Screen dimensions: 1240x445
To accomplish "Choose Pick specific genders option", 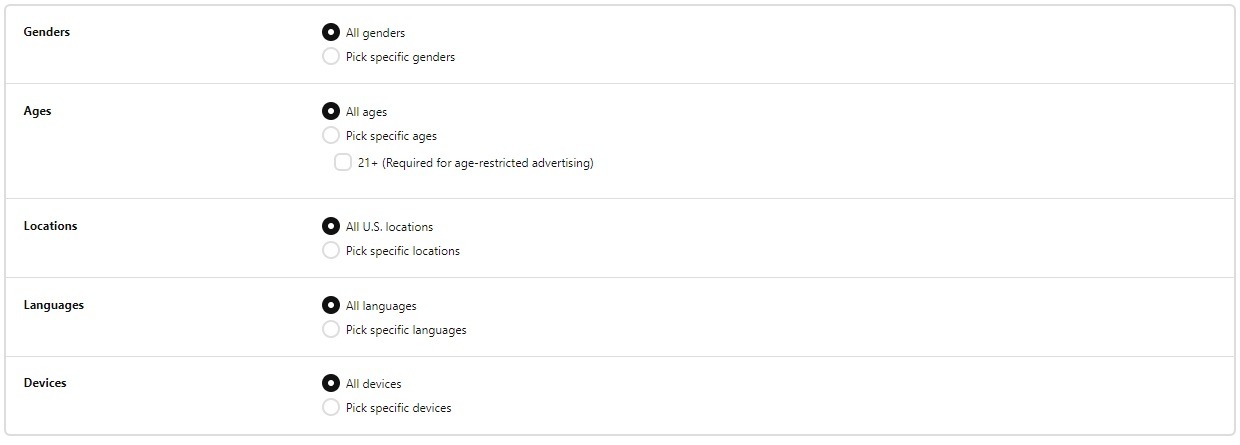I will (x=331, y=57).
